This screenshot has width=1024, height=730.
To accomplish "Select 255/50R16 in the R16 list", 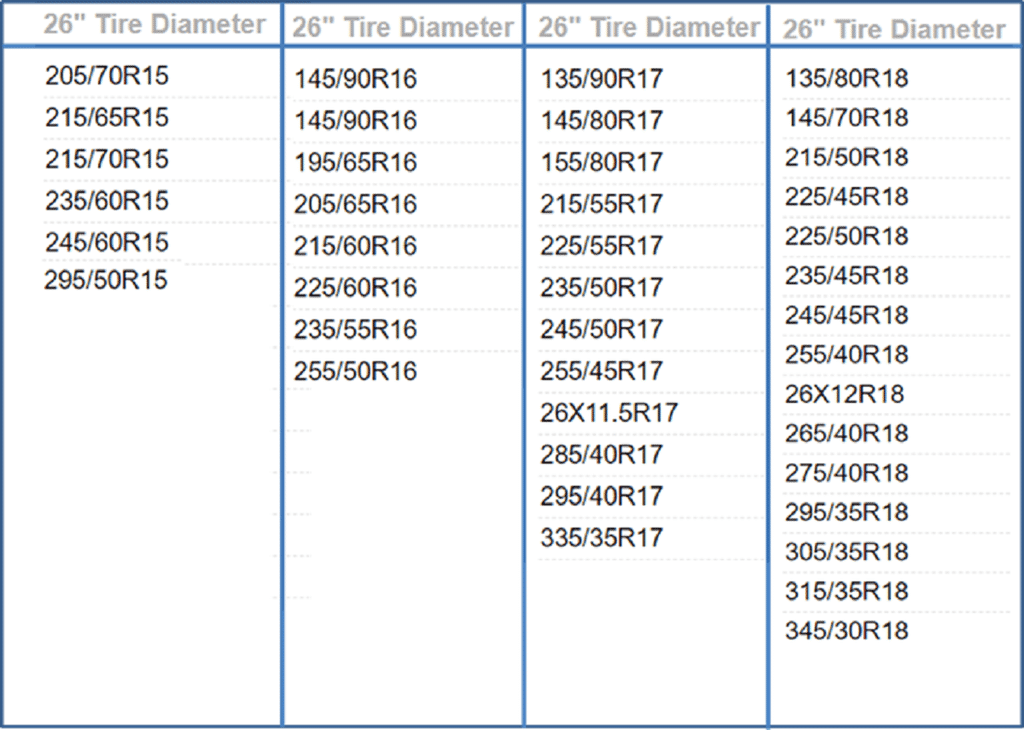I will point(355,372).
